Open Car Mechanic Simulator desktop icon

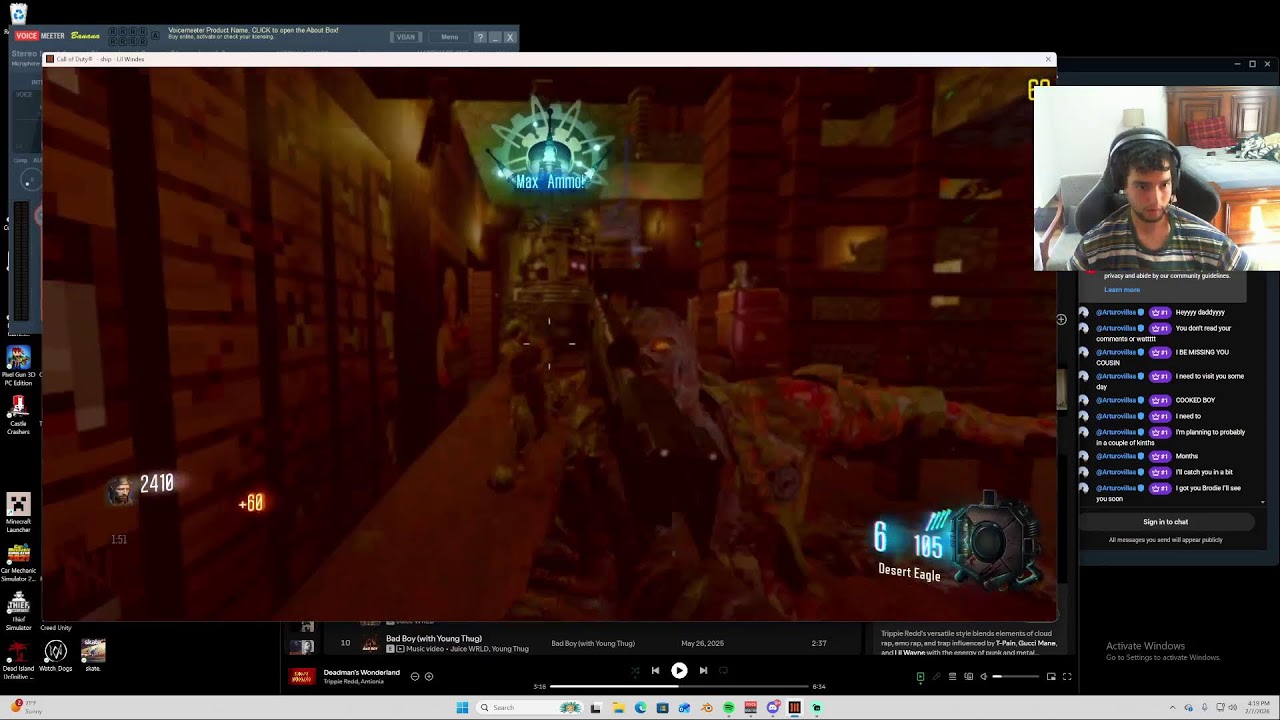point(18,562)
